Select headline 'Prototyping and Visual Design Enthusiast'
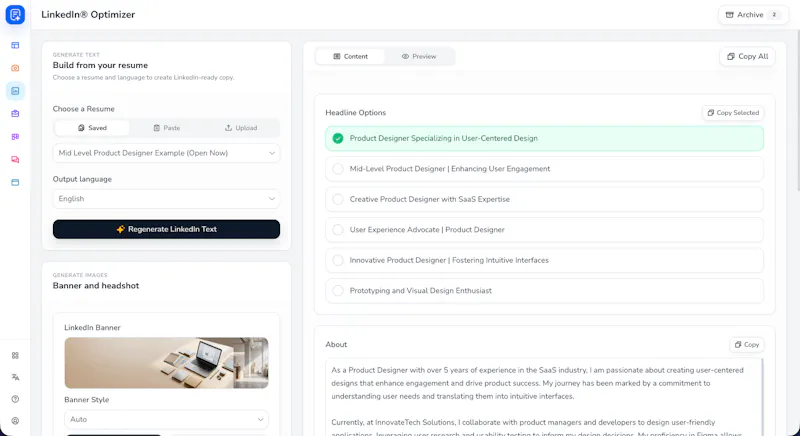Image resolution: width=800 pixels, height=436 pixels. pos(544,291)
